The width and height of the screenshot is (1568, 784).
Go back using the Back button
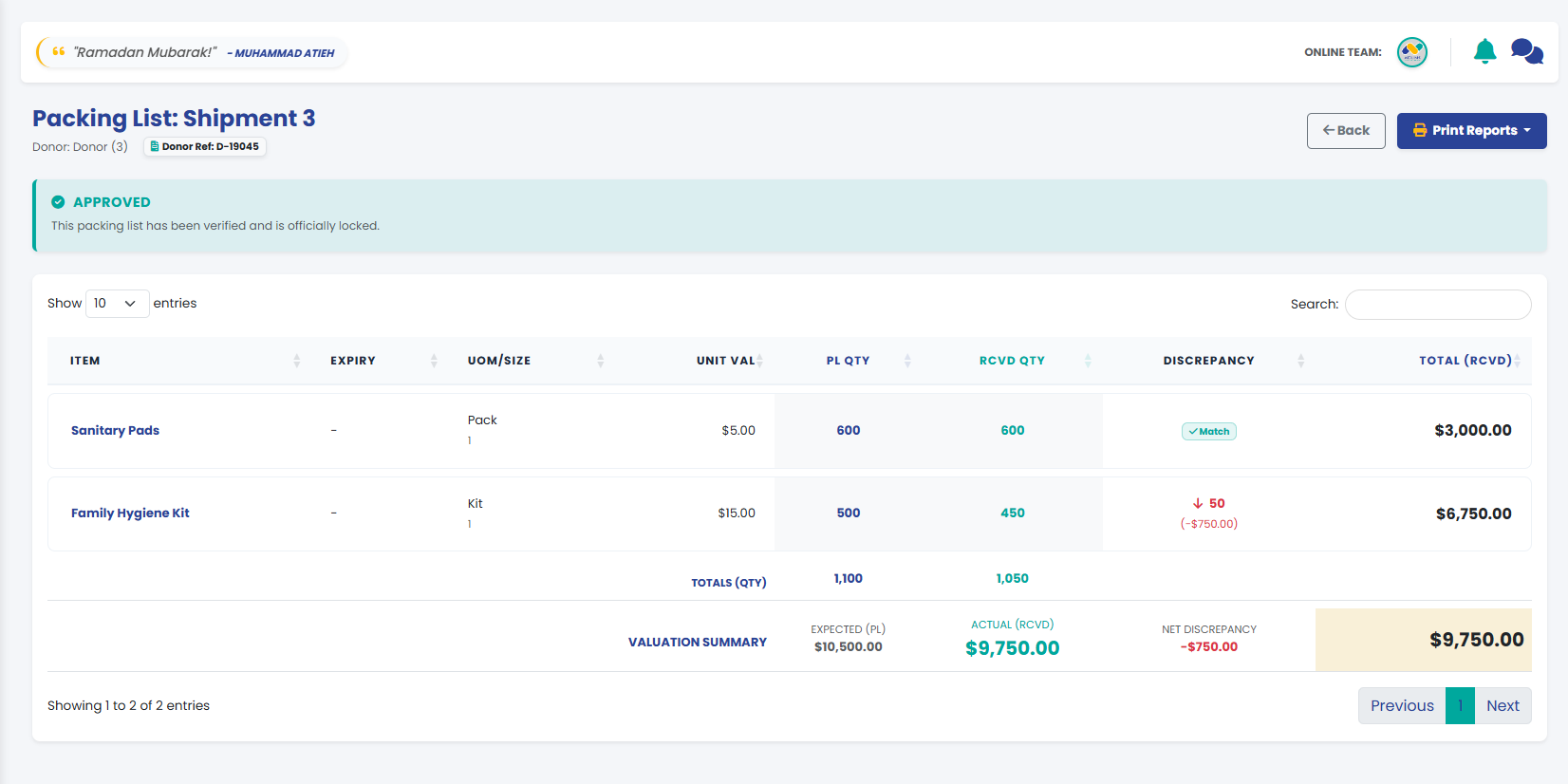tap(1346, 130)
